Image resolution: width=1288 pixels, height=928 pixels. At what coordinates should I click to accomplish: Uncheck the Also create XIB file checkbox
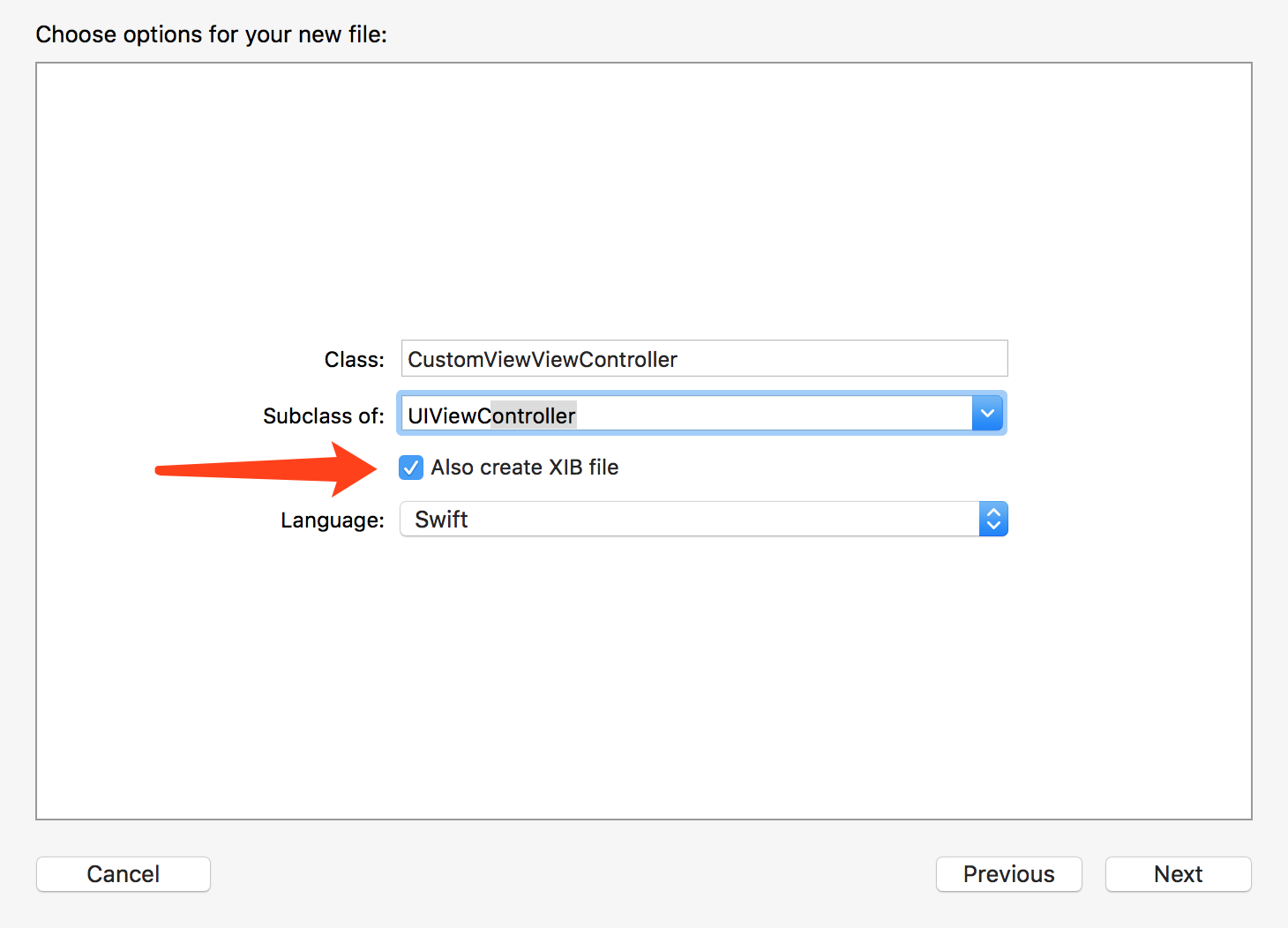[x=411, y=468]
